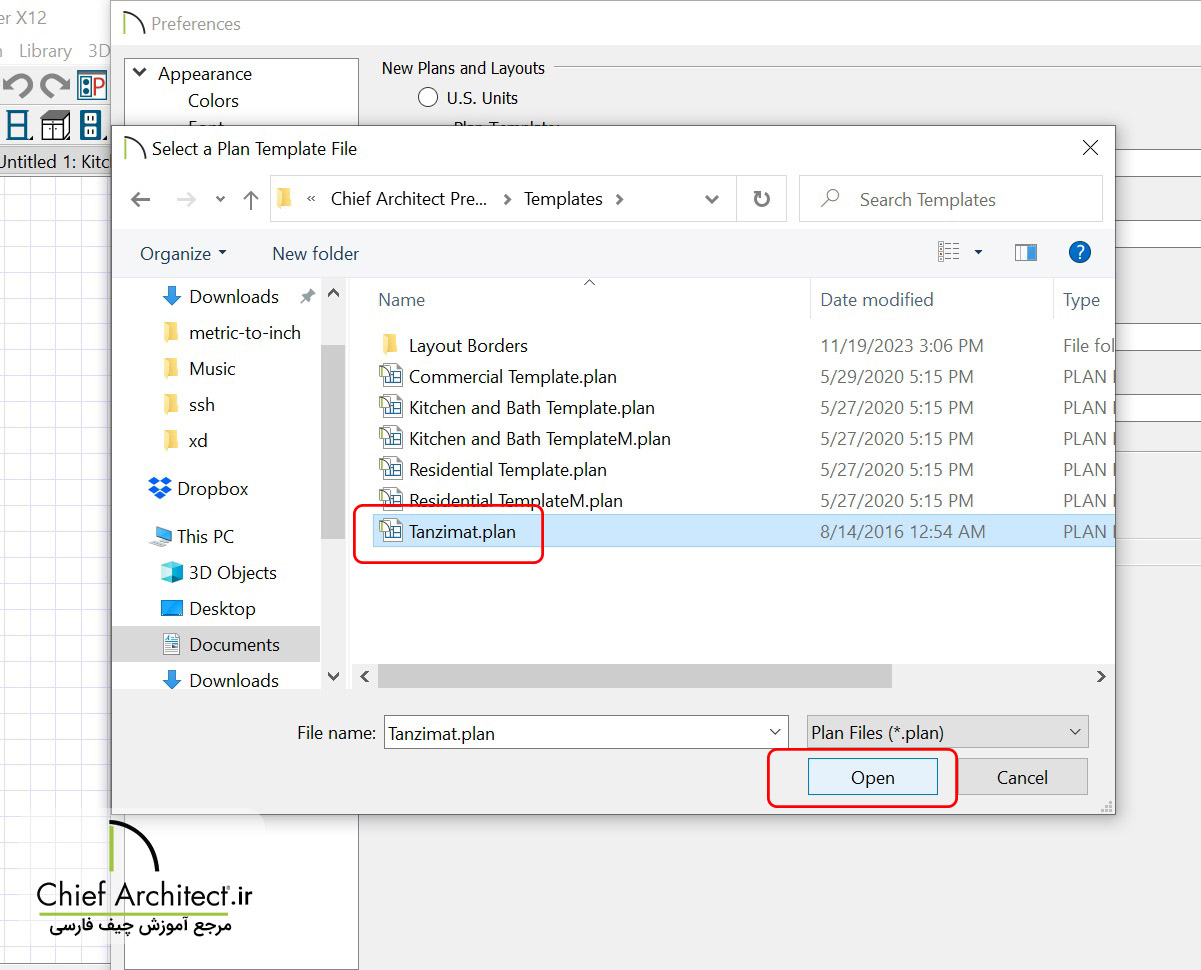Expand the address bar path dropdown
This screenshot has height=970, width=1201.
coord(712,199)
